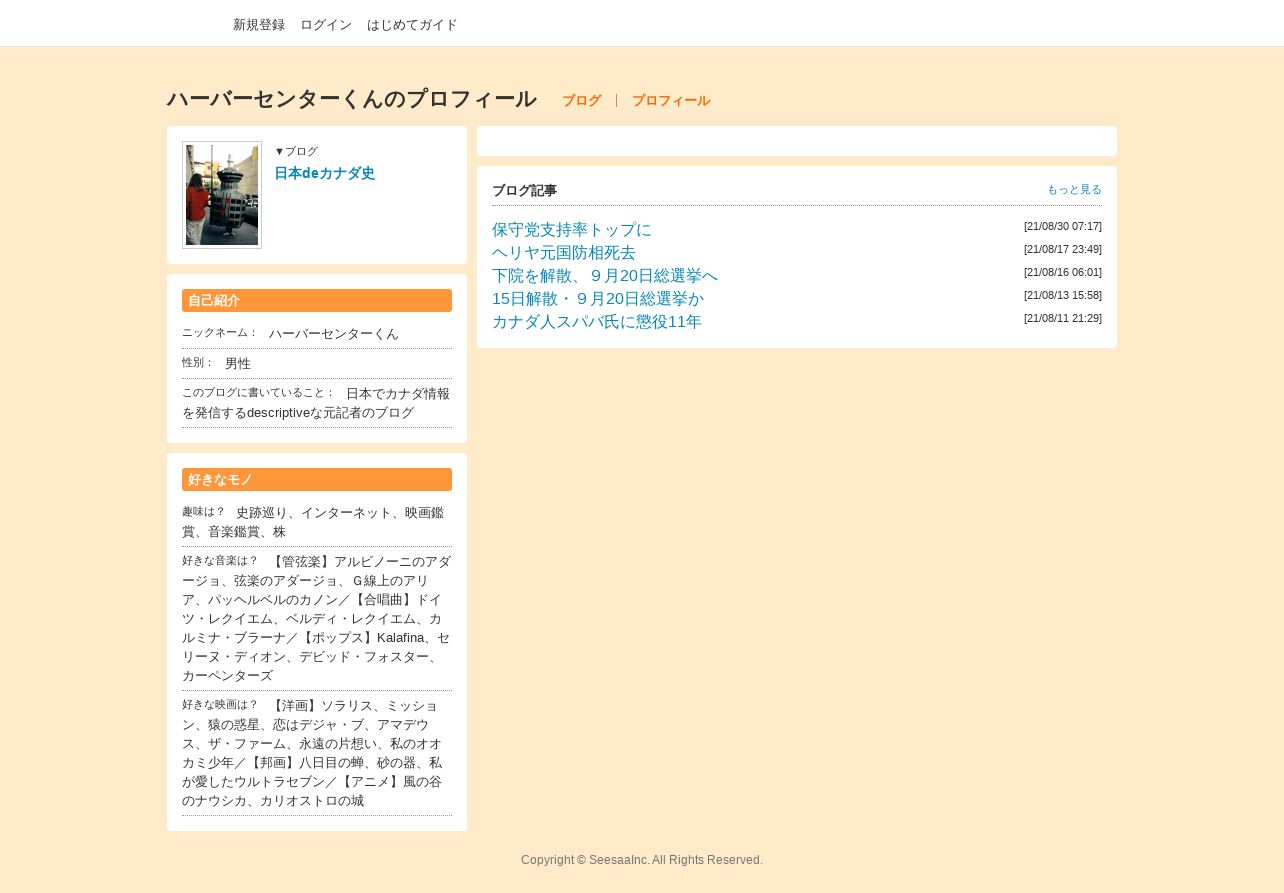Image resolution: width=1284 pixels, height=893 pixels.
Task: Open article ヘリヤ元国防相死去
Action: pos(564,253)
